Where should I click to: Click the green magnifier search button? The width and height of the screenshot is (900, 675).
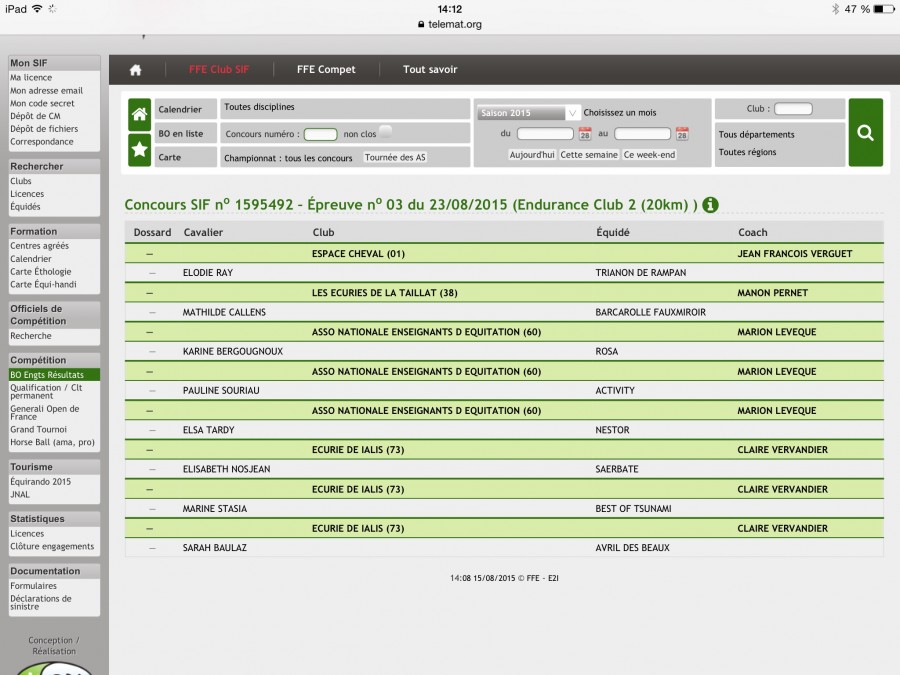[865, 133]
